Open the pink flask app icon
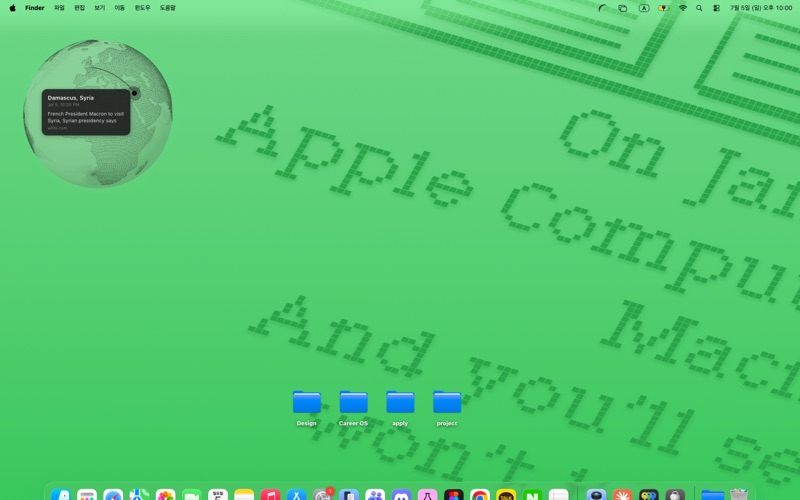The width and height of the screenshot is (800, 500). pos(427,496)
